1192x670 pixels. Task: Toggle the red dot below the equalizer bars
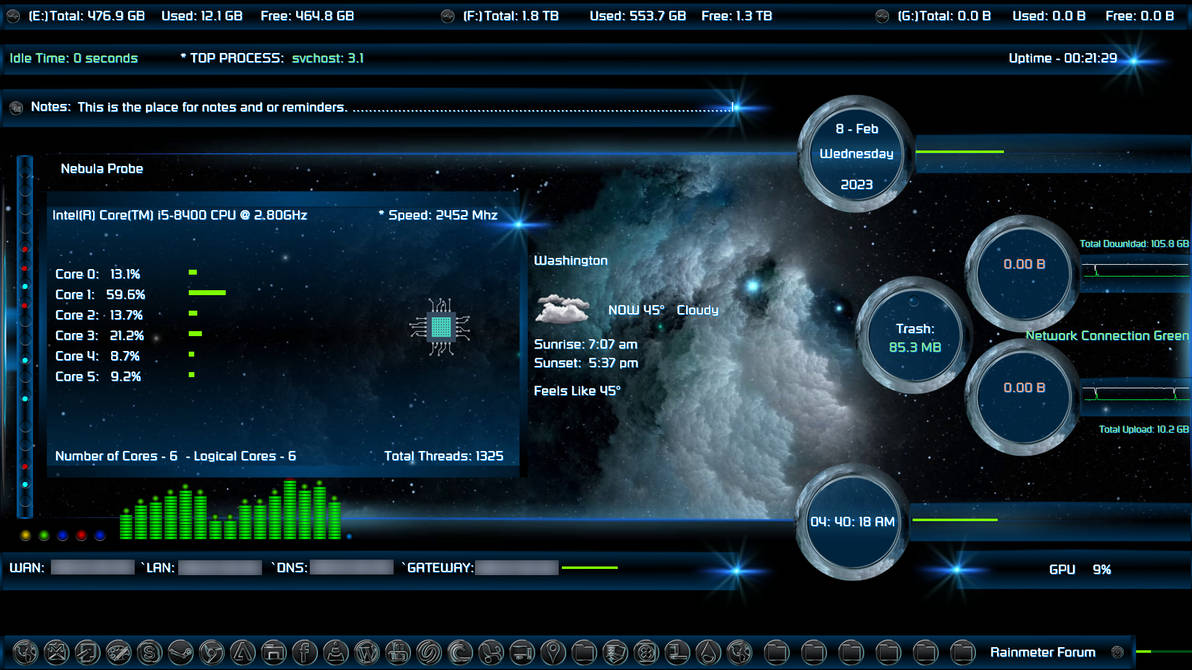[79, 534]
